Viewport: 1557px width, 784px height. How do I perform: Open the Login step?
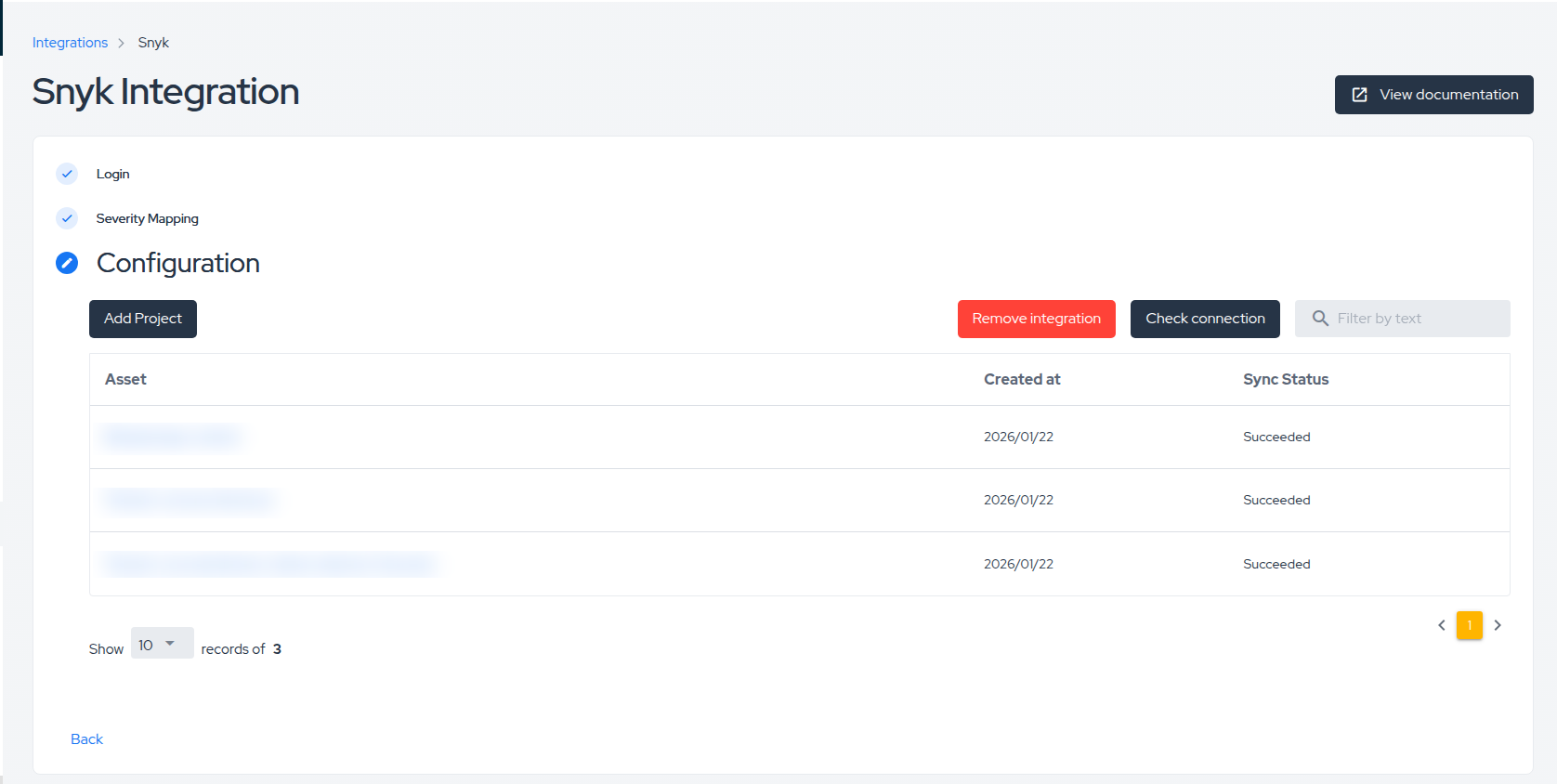point(113,174)
